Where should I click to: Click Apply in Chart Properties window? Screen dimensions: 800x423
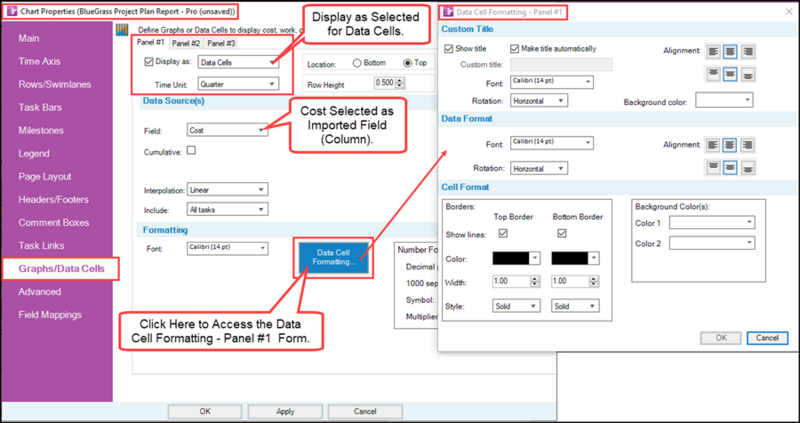285,411
